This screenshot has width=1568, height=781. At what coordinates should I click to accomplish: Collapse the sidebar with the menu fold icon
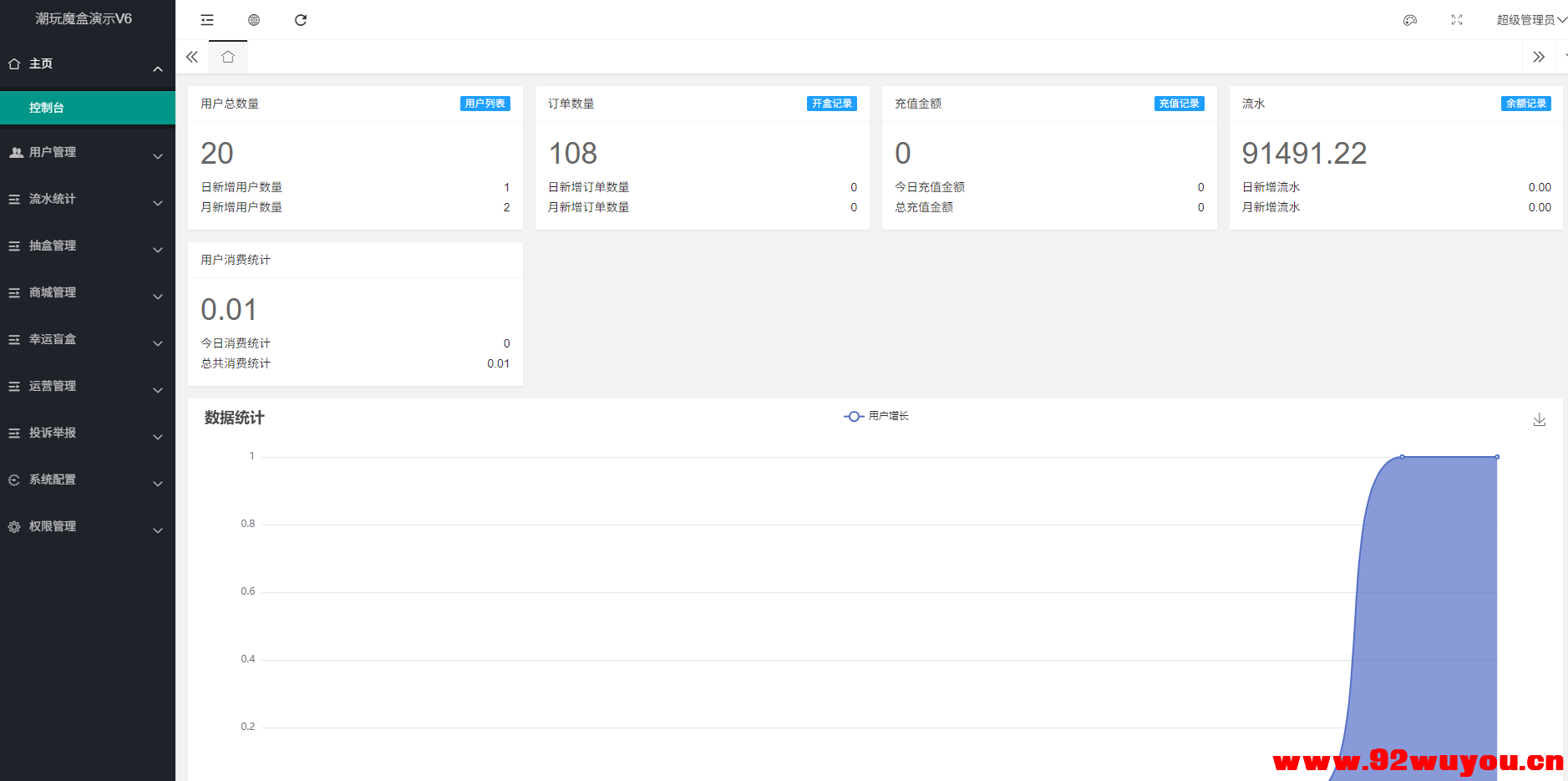pyautogui.click(x=207, y=20)
